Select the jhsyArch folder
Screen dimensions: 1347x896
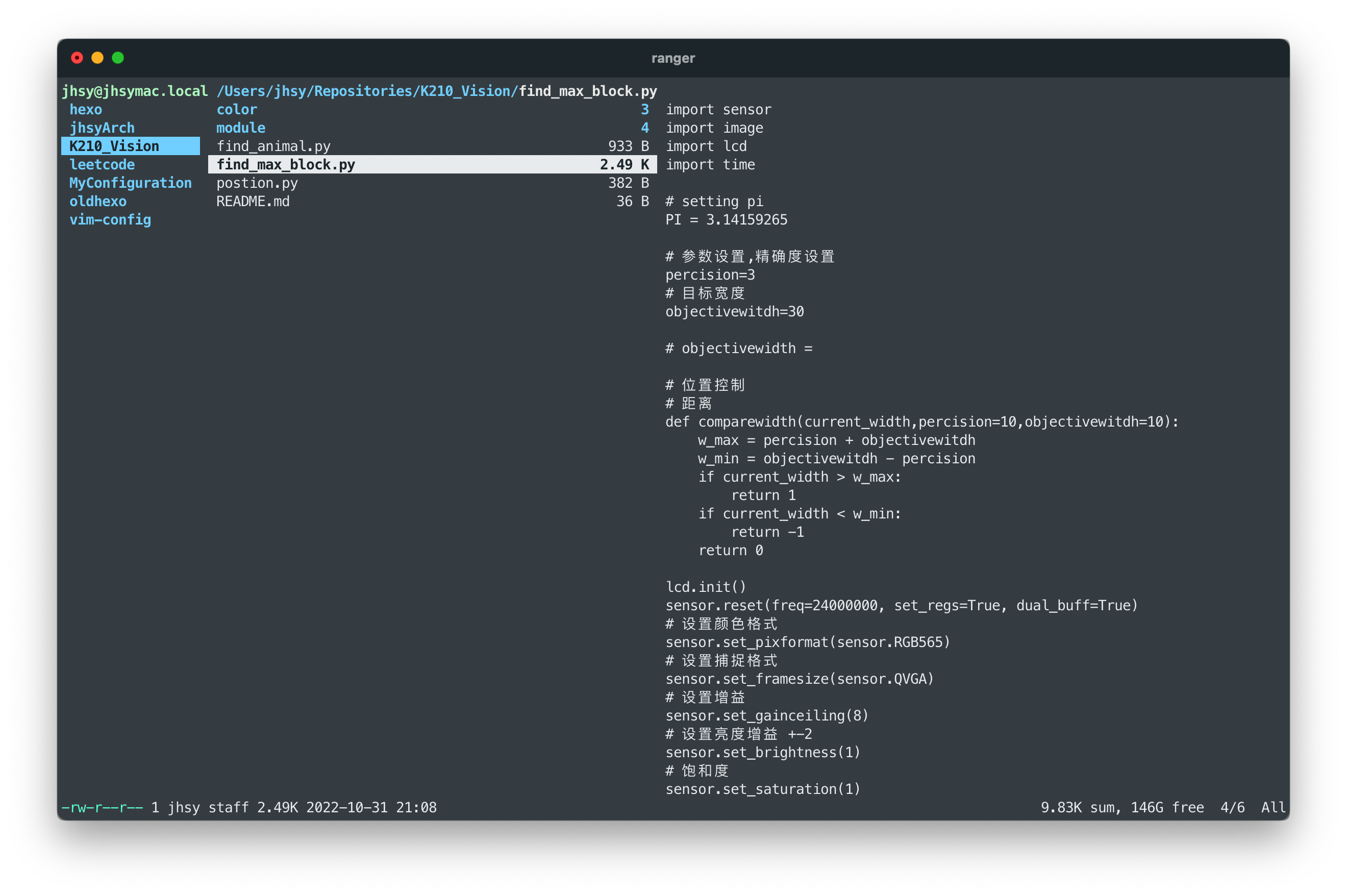pos(102,128)
